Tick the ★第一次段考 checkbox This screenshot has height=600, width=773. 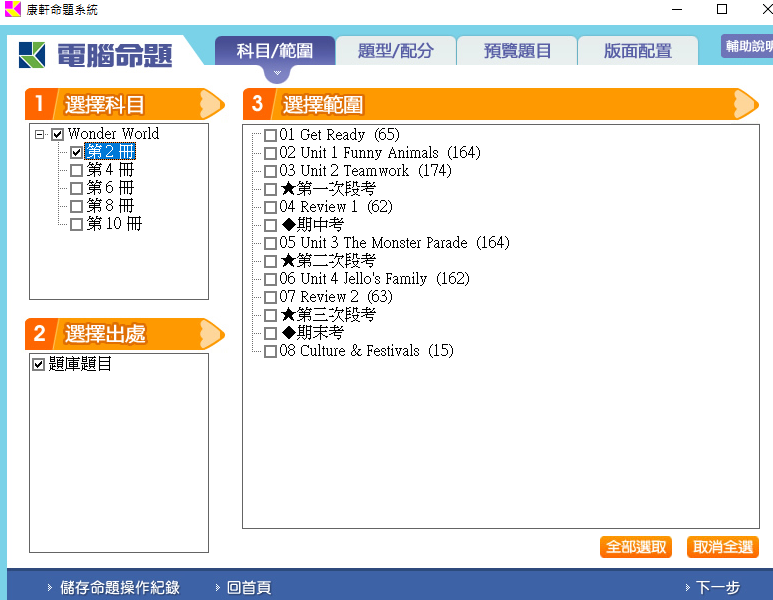coord(270,189)
